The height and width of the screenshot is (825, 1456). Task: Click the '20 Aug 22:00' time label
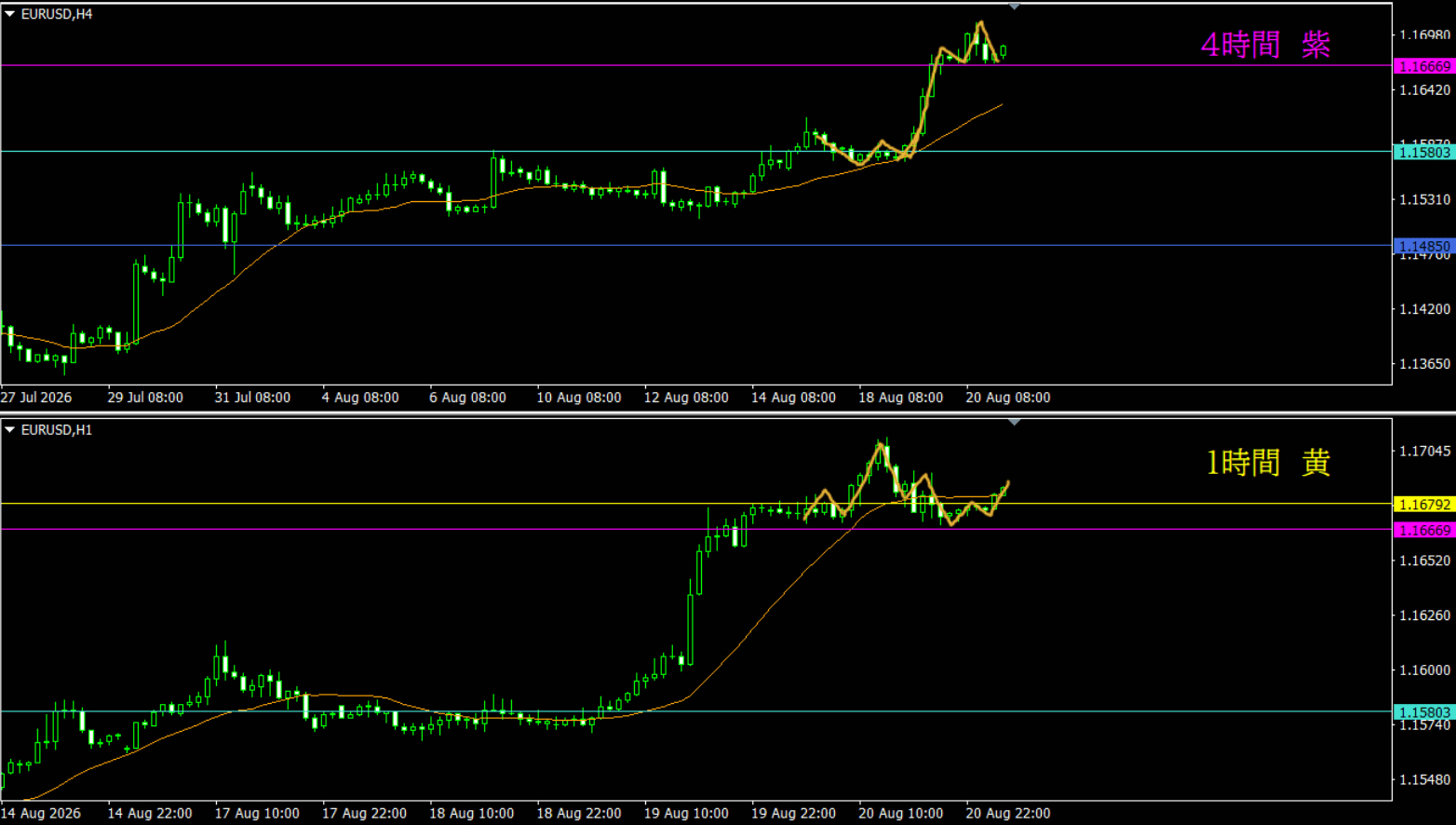click(x=1008, y=814)
